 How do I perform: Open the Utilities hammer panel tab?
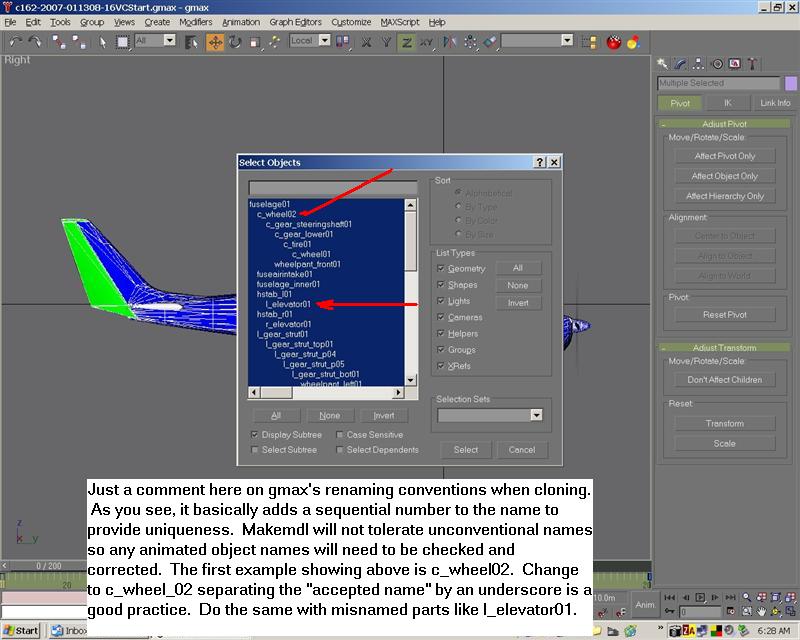point(753,63)
